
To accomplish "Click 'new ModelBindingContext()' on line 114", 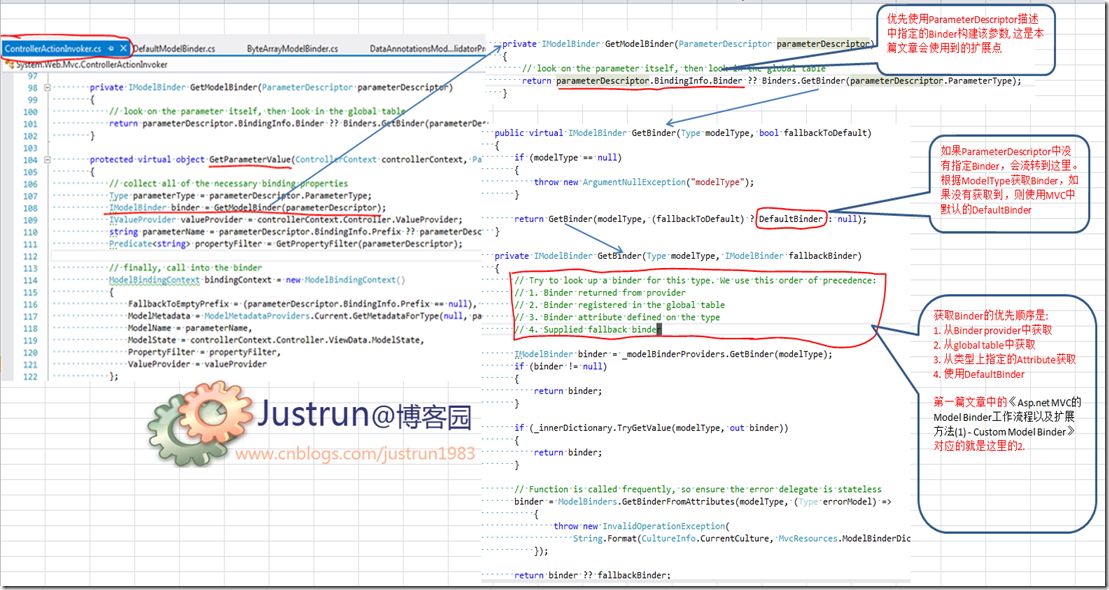I will (x=346, y=280).
